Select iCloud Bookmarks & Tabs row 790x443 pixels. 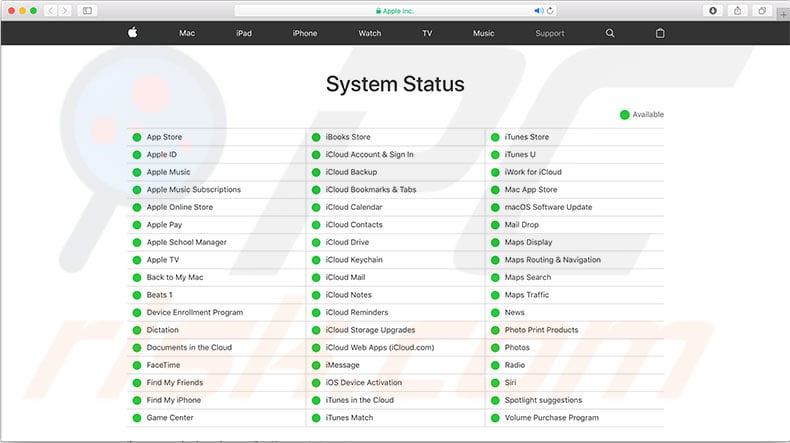pos(396,189)
